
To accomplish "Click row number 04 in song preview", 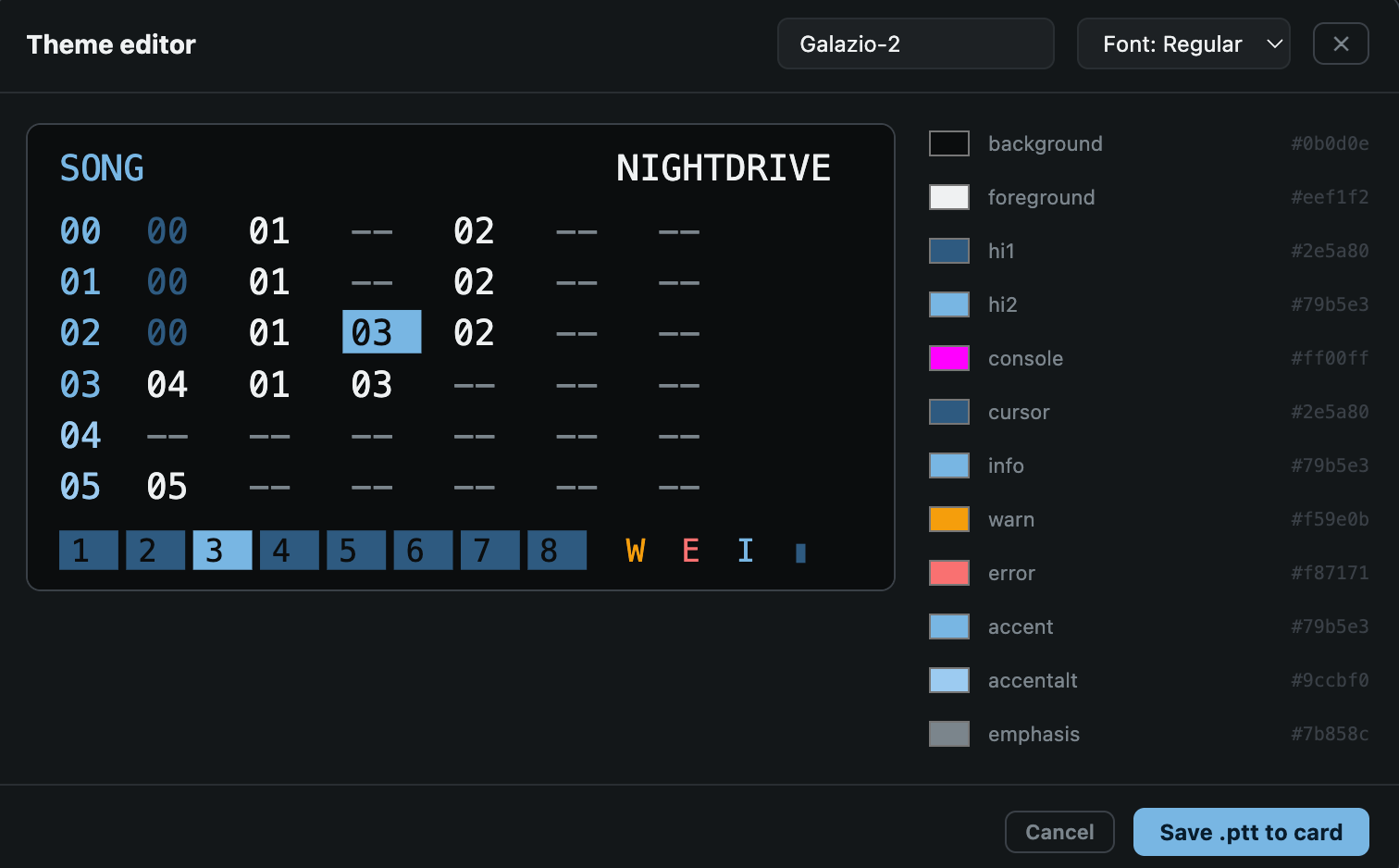I will pos(80,435).
